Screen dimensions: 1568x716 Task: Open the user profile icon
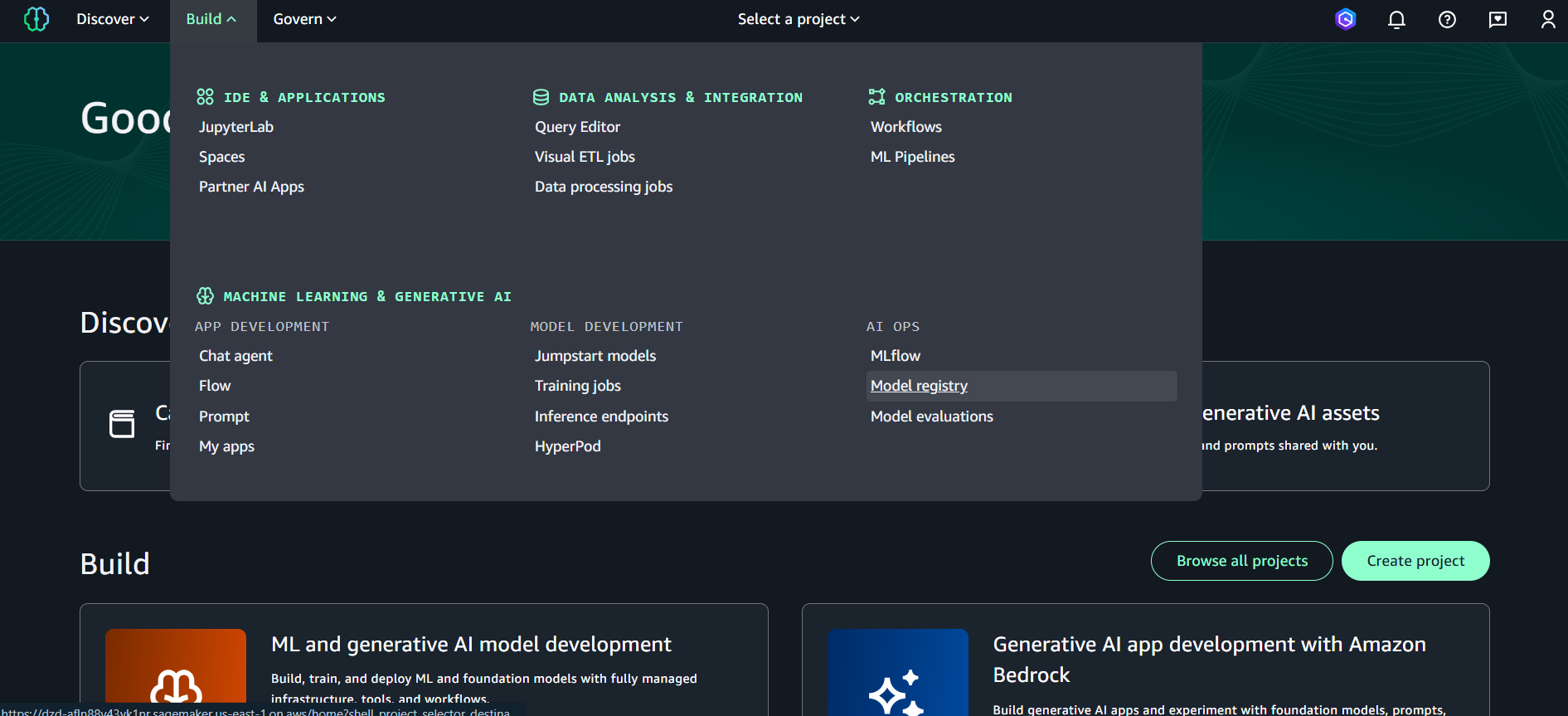coord(1547,19)
